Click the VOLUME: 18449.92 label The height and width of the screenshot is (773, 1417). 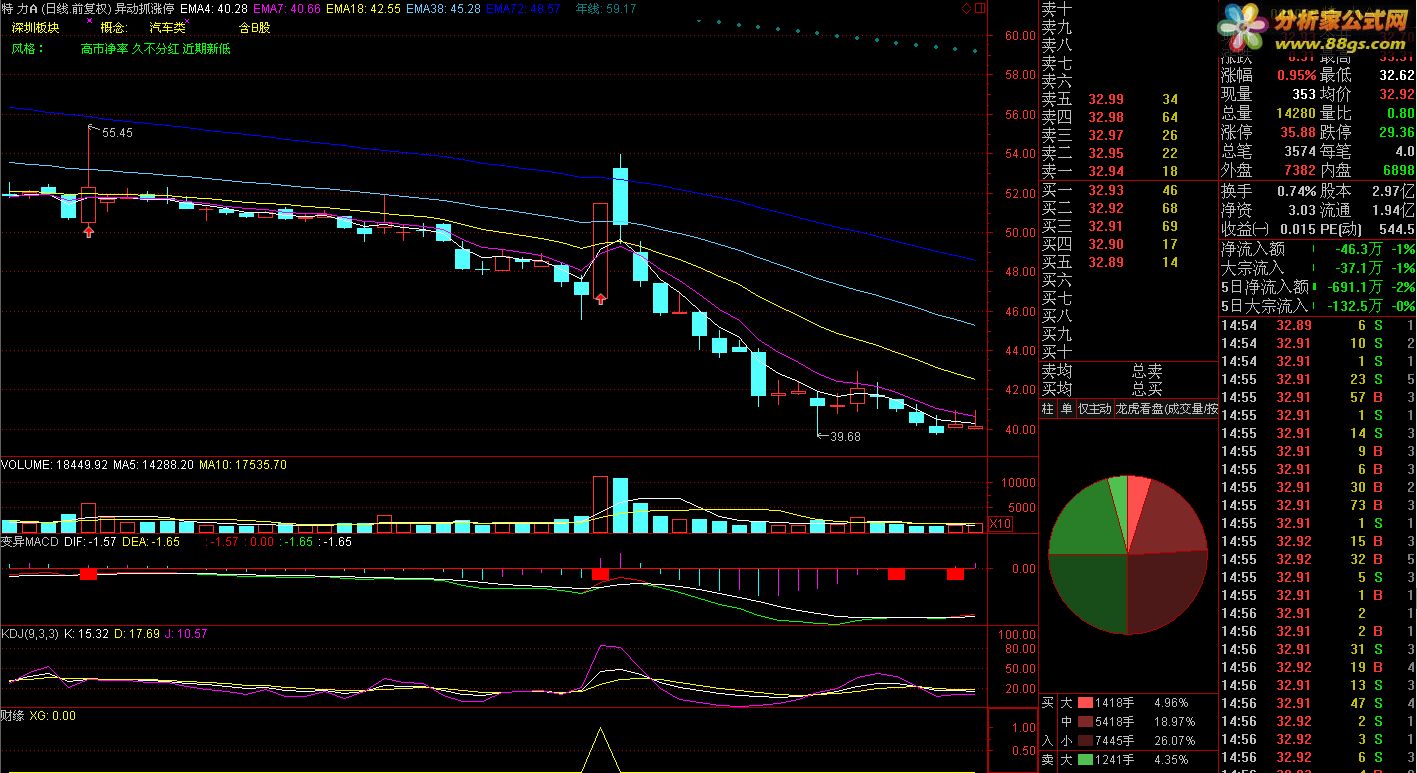(53, 465)
